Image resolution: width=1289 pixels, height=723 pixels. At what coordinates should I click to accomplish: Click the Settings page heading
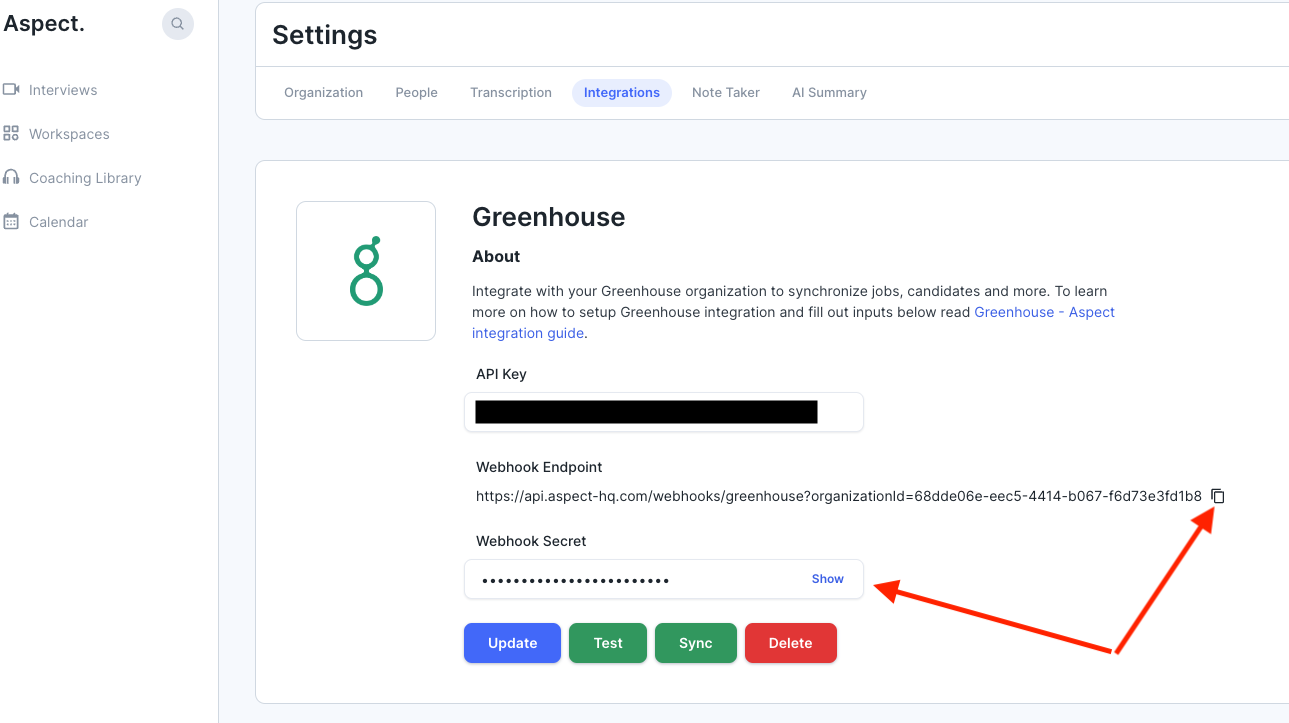point(325,35)
